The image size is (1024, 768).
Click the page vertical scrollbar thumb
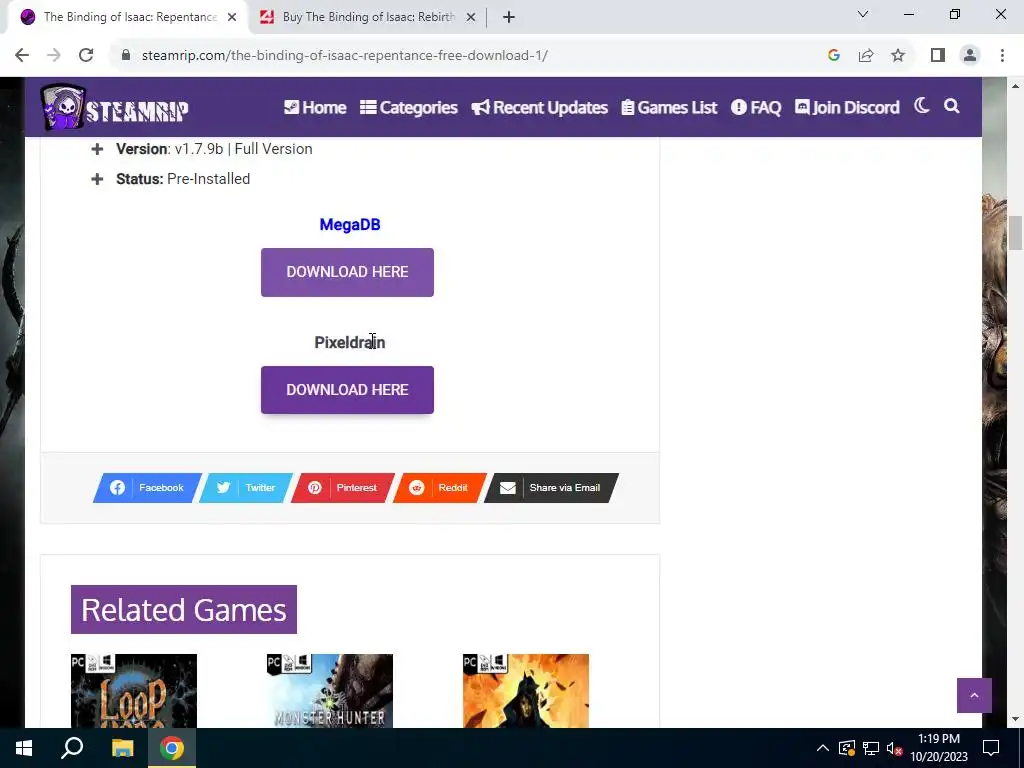pos(1015,232)
